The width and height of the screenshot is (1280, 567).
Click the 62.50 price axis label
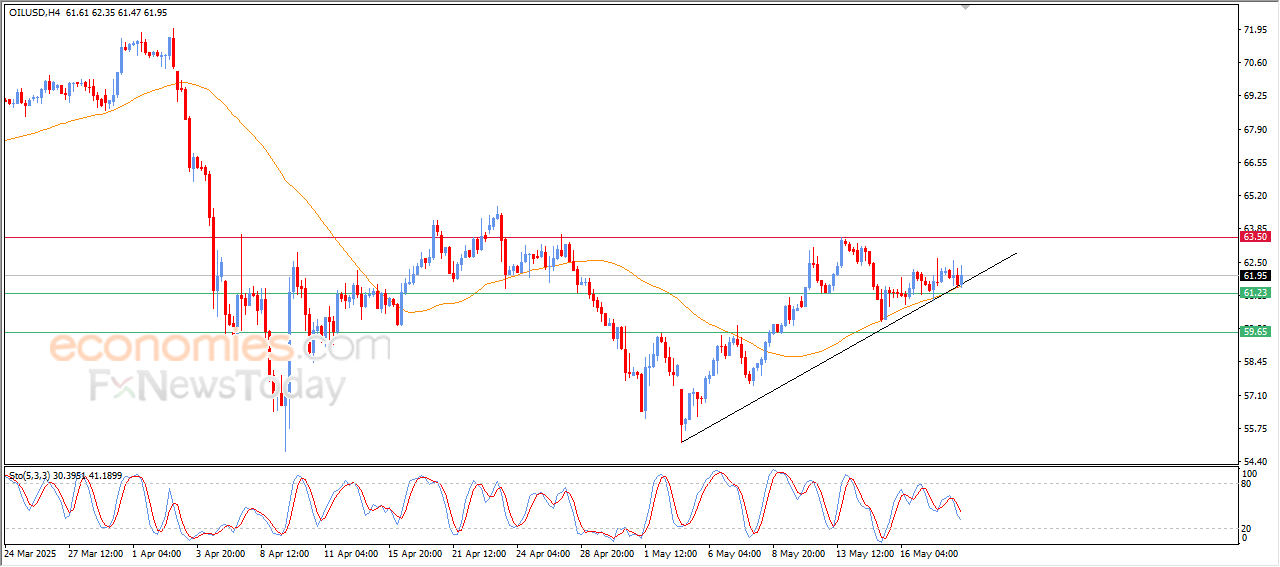coord(1255,262)
